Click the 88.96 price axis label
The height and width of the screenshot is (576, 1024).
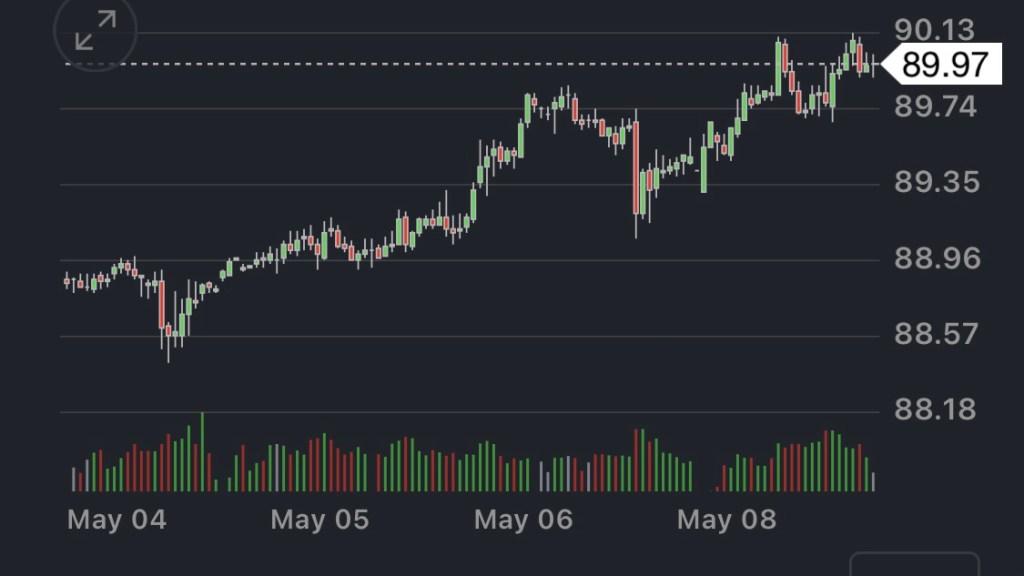tap(934, 258)
